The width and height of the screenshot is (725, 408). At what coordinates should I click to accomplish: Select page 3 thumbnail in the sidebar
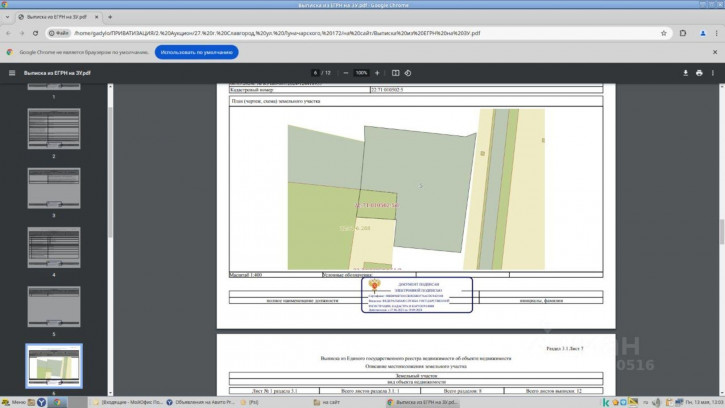[x=53, y=188]
